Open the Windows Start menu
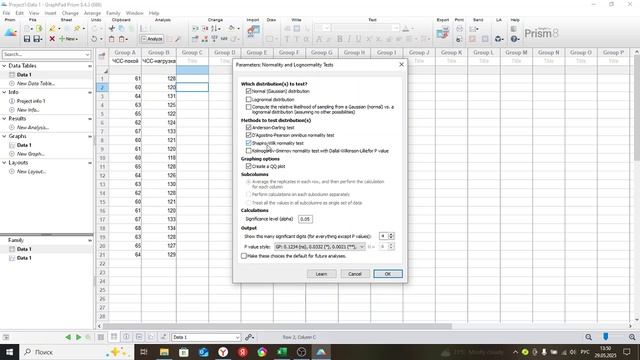640x360 pixels. point(9,352)
